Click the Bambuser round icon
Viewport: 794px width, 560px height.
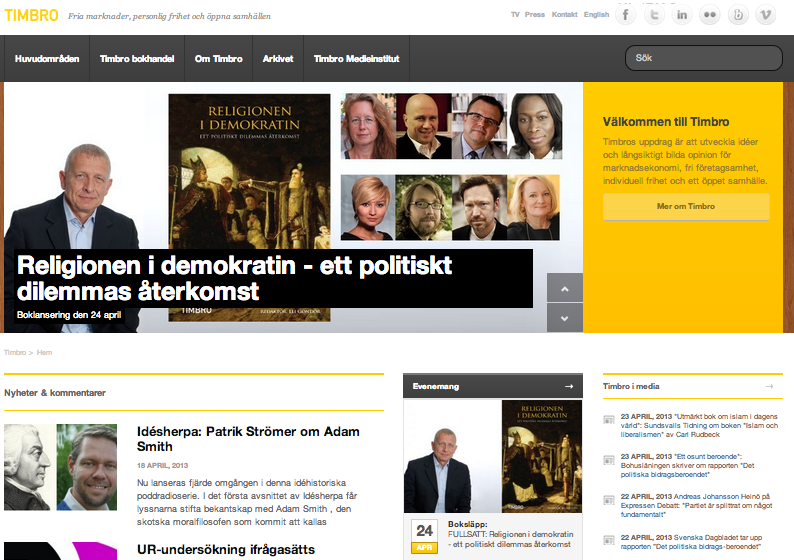(738, 15)
